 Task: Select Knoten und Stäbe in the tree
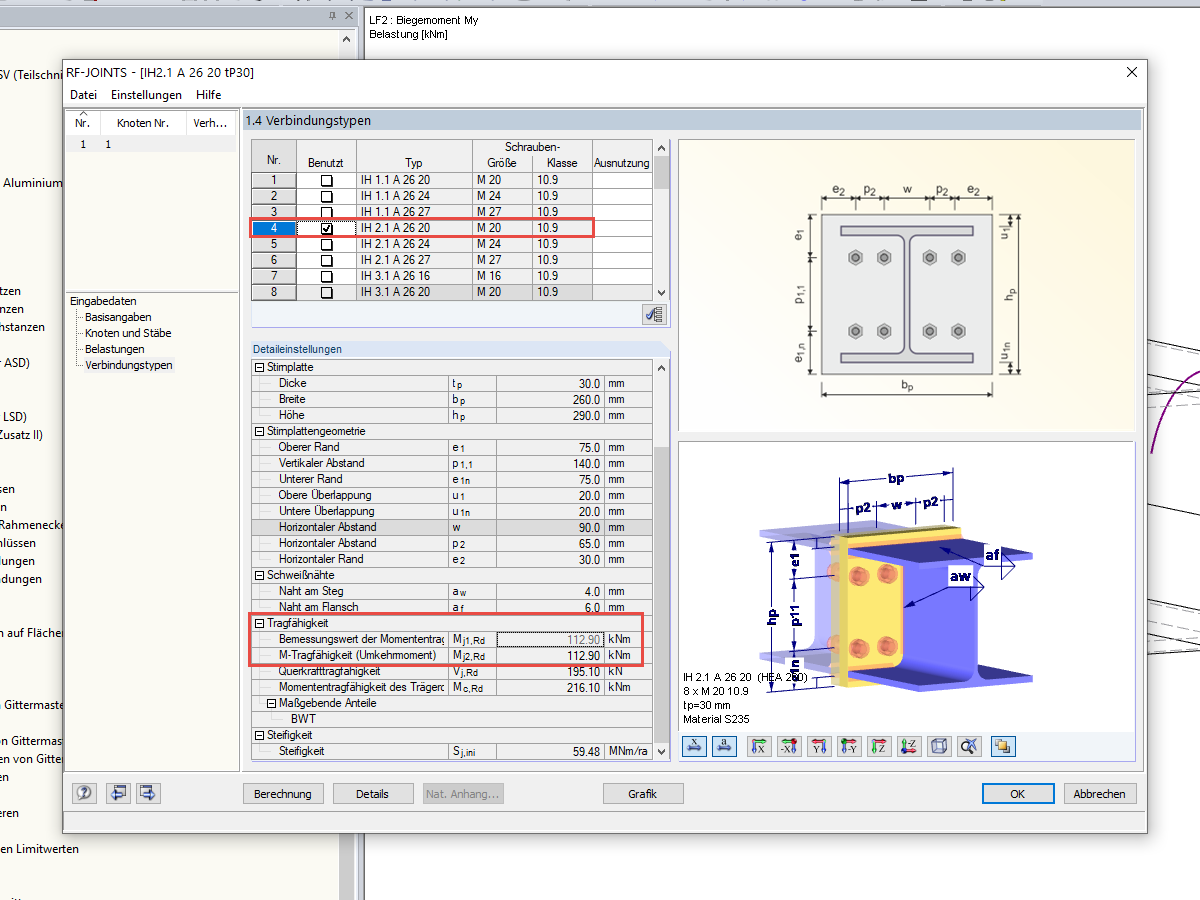coord(128,333)
